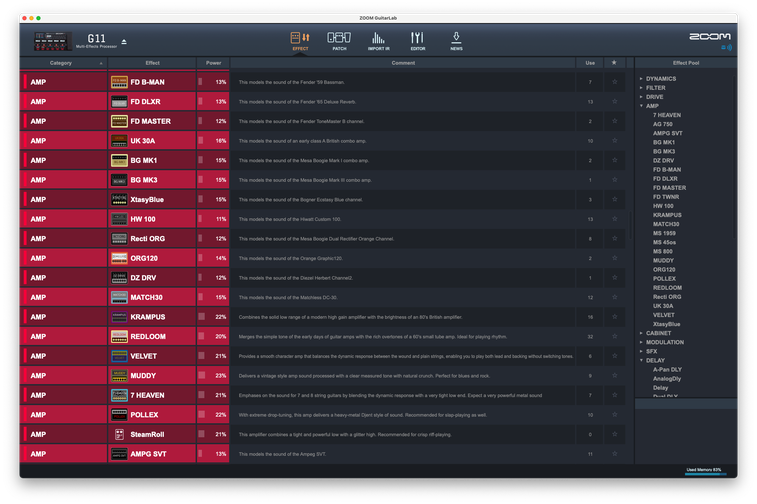Open the NEWS tab
The height and width of the screenshot is (504, 757).
click(x=456, y=41)
